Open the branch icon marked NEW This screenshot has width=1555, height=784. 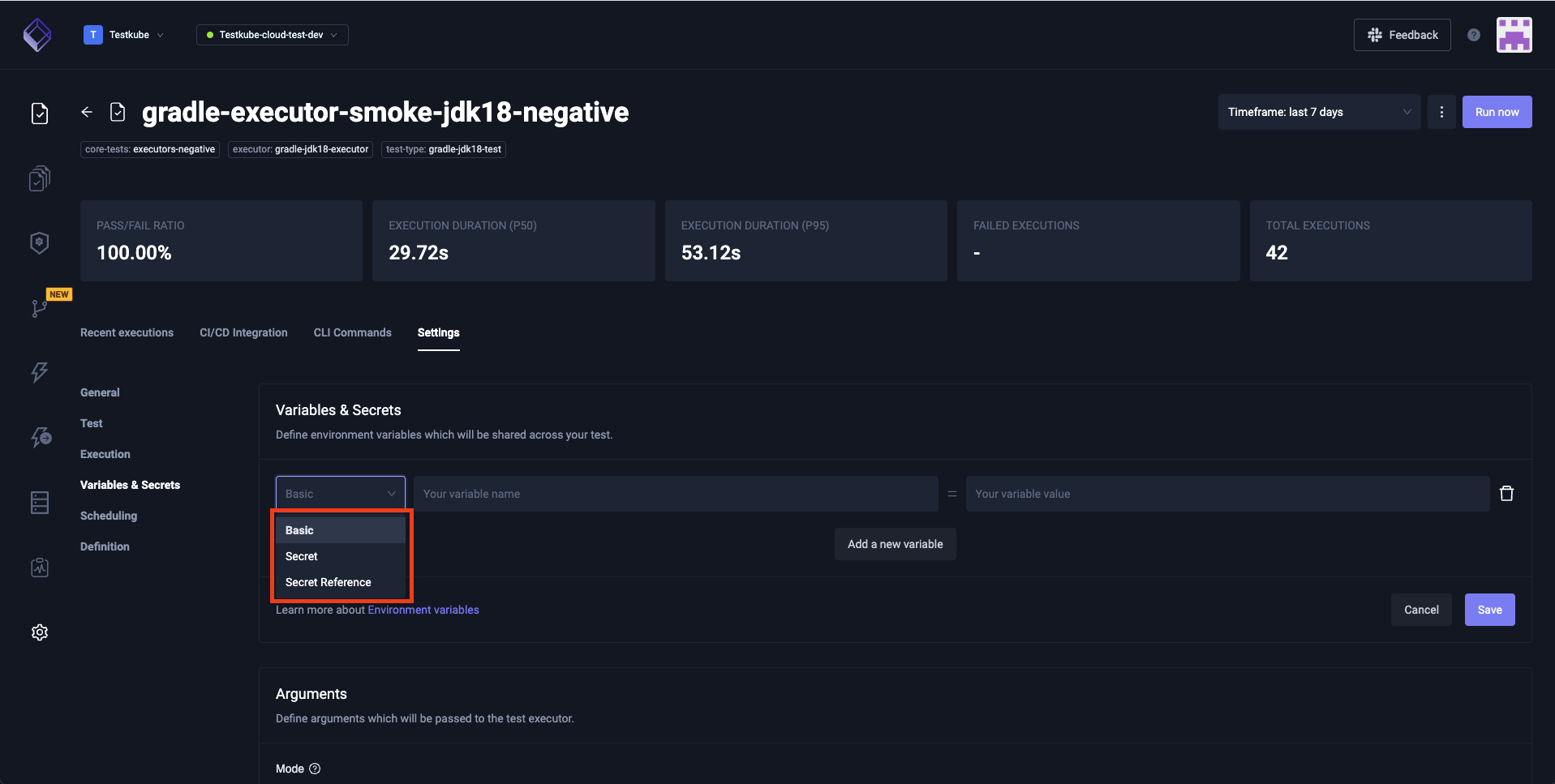[x=39, y=308]
